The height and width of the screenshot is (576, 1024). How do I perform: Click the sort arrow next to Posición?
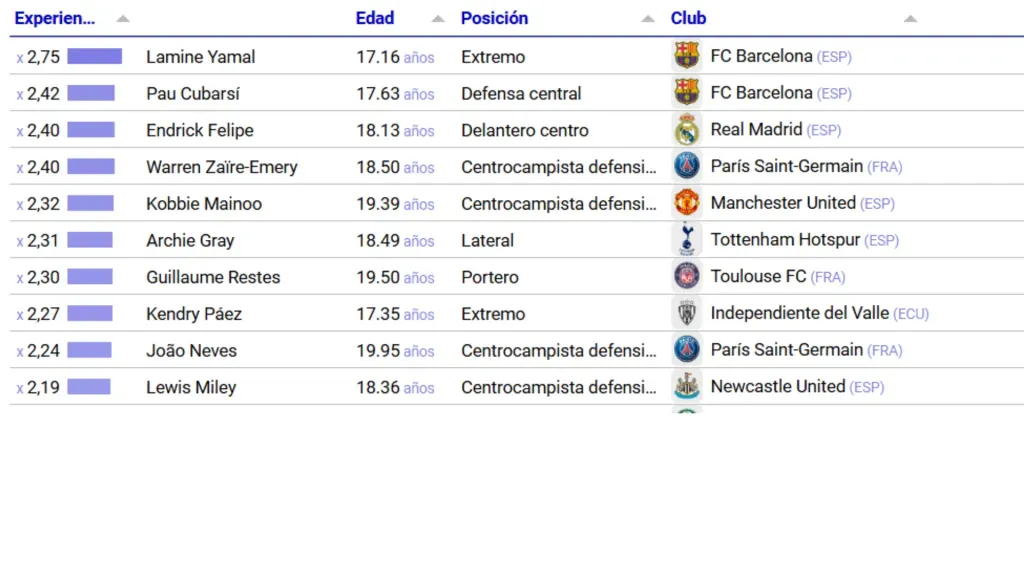[x=649, y=17]
